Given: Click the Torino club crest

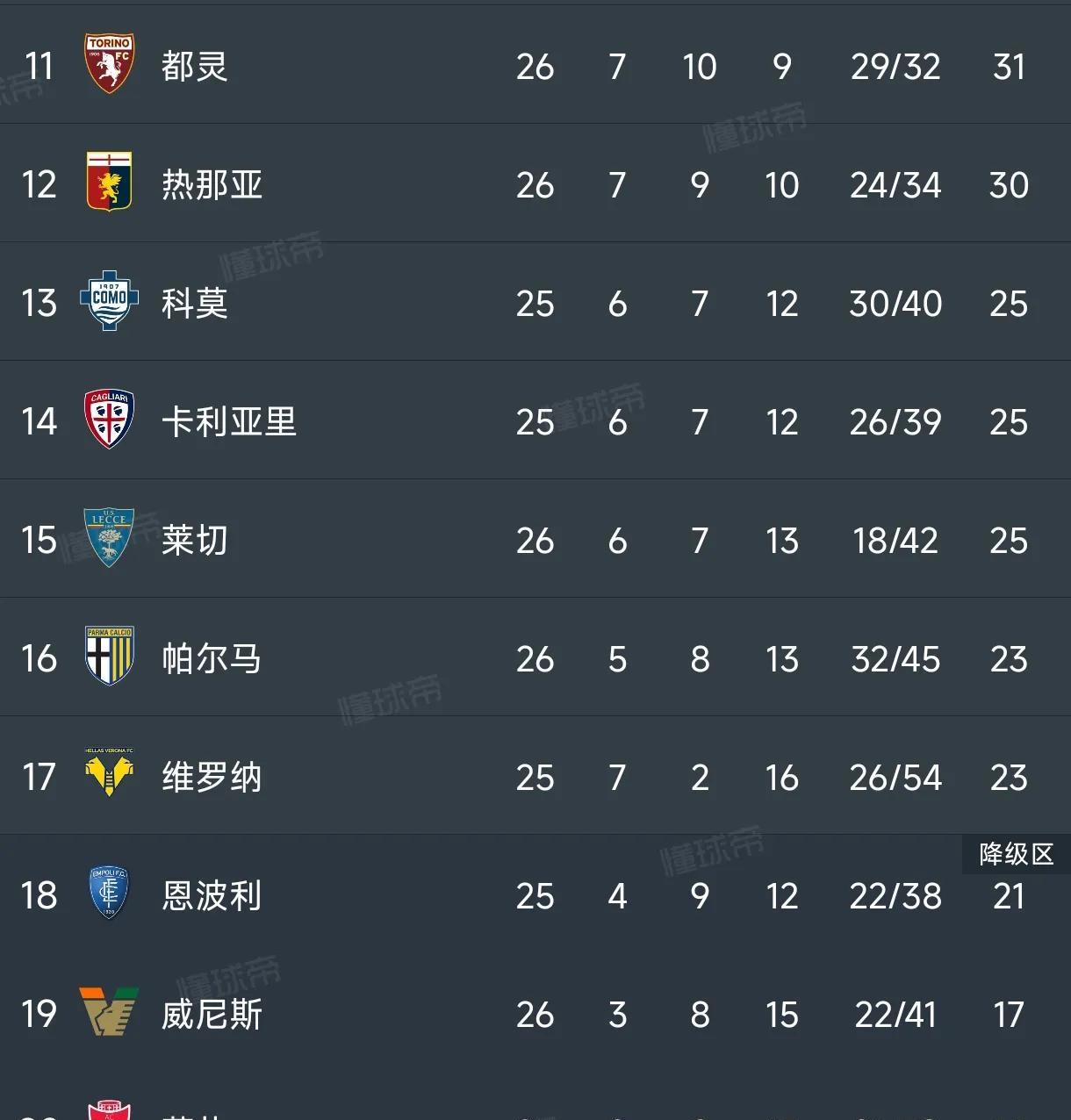Looking at the screenshot, I should pos(109,65).
